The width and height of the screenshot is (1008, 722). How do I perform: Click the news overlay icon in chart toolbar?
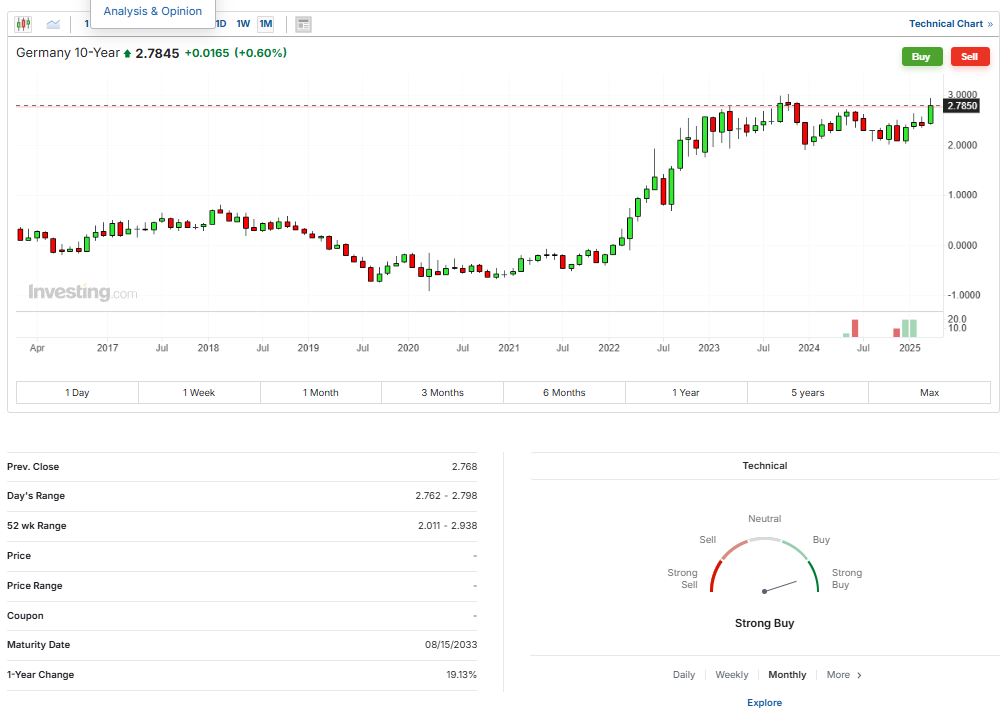click(304, 24)
